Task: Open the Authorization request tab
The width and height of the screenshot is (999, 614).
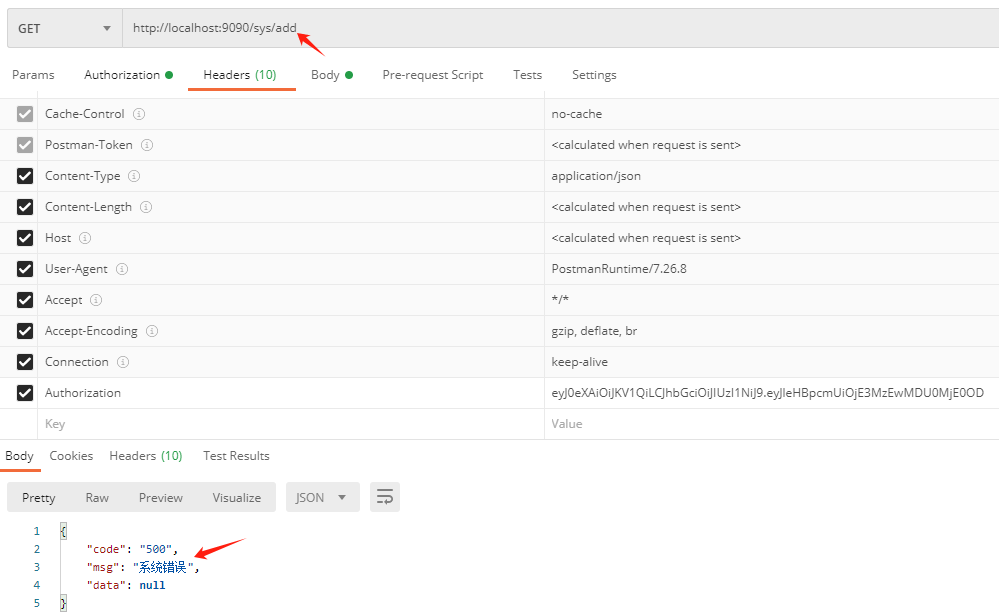Action: [x=128, y=75]
